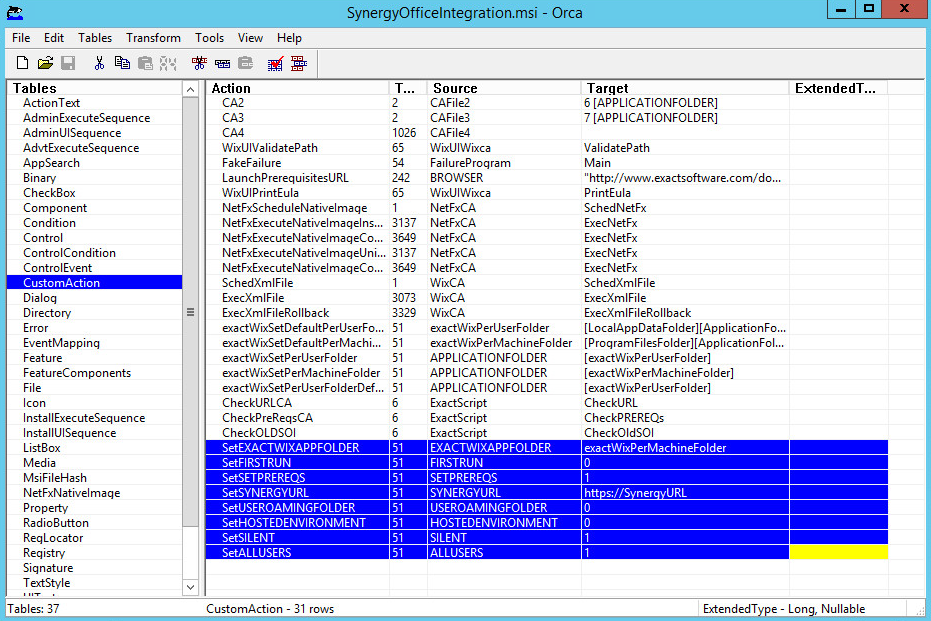Click the Orca application icon in title bar
Image resolution: width=931 pixels, height=621 pixels.
[15, 12]
